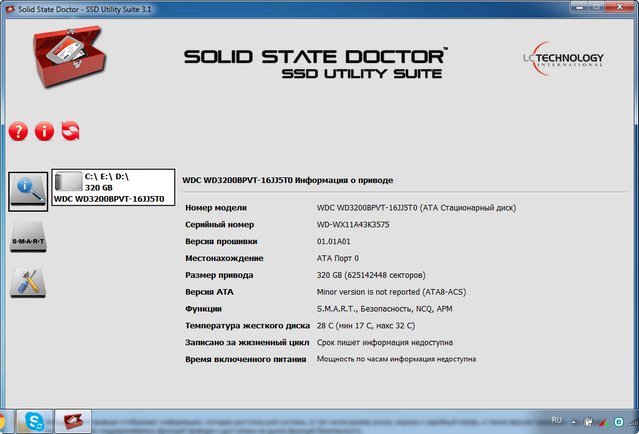
Task: Close the Solid State Doctor window
Action: 620,7
